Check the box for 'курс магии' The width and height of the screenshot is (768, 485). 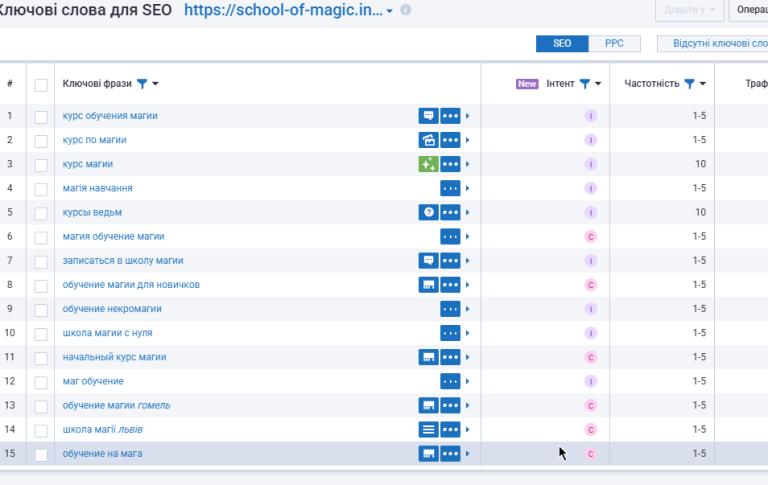41,165
